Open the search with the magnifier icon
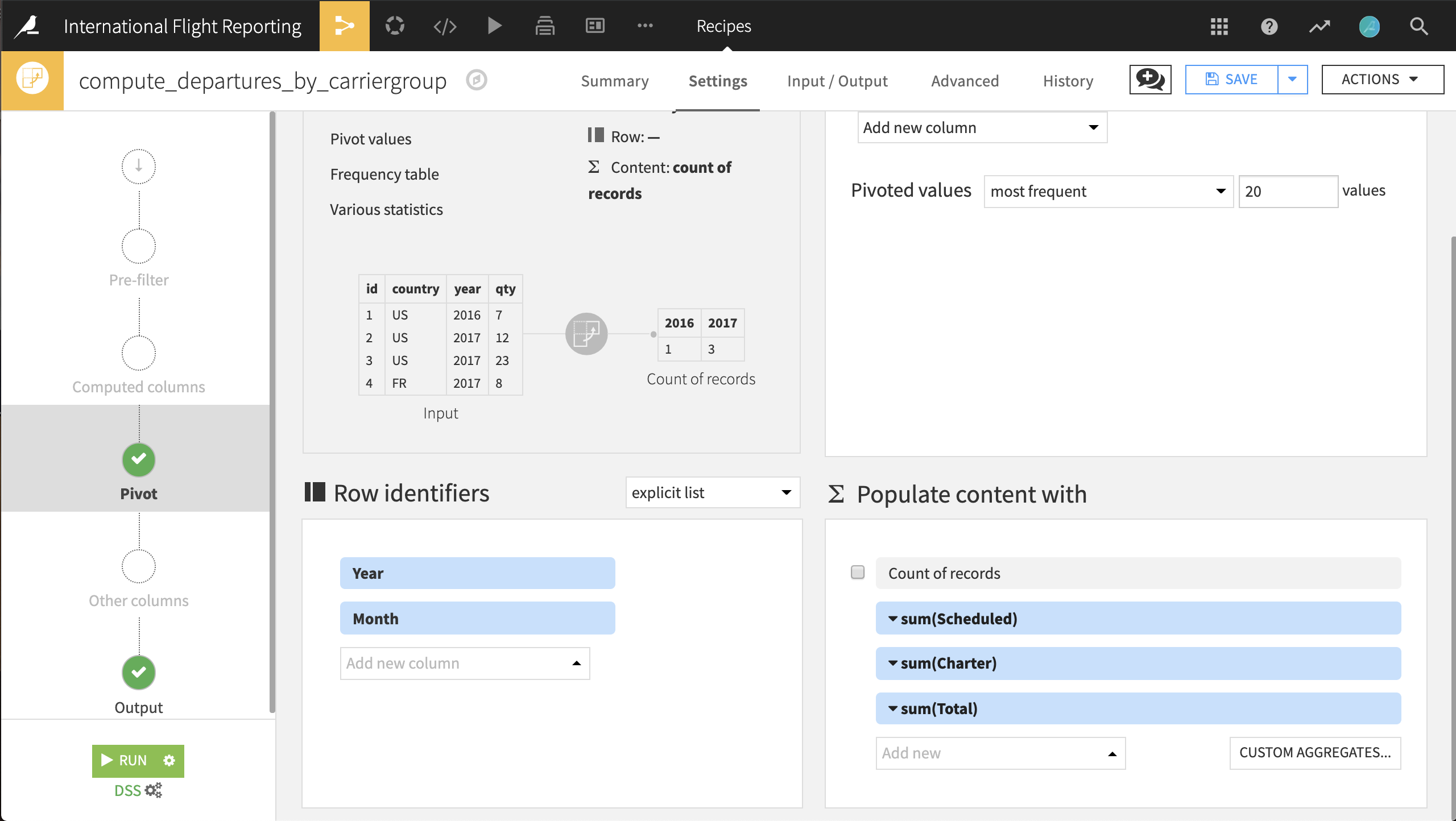 click(1419, 27)
